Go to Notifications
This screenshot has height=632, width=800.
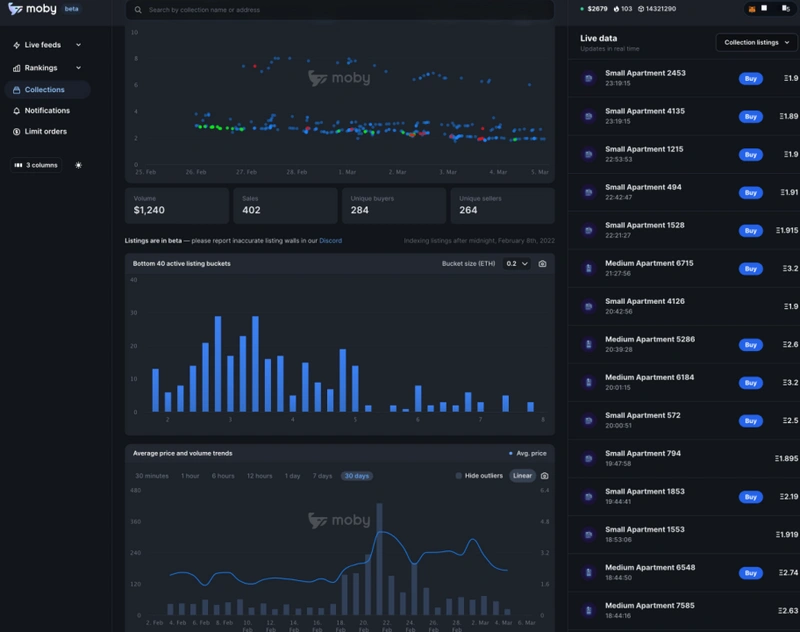point(41,111)
